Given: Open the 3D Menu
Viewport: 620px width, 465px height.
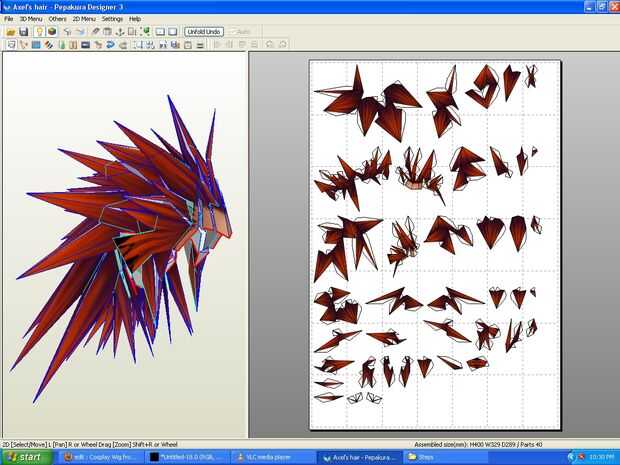Looking at the screenshot, I should 31,19.
